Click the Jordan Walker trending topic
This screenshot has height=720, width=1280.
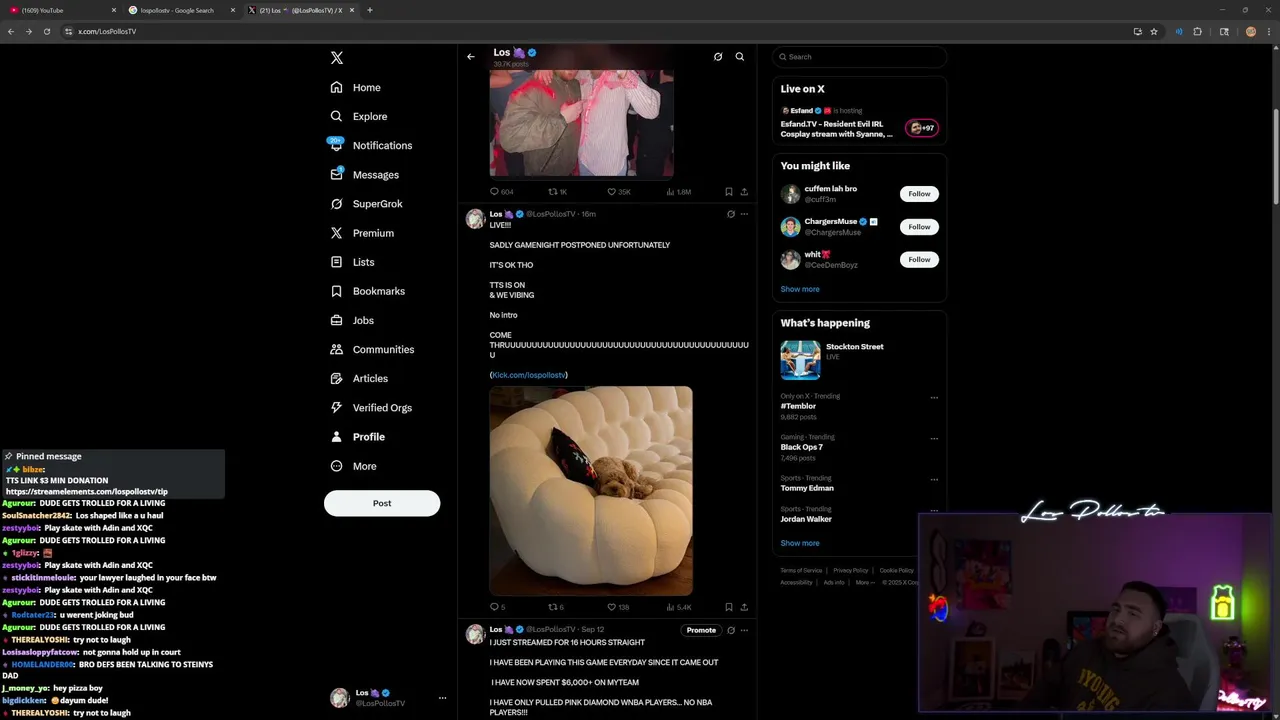(x=806, y=519)
